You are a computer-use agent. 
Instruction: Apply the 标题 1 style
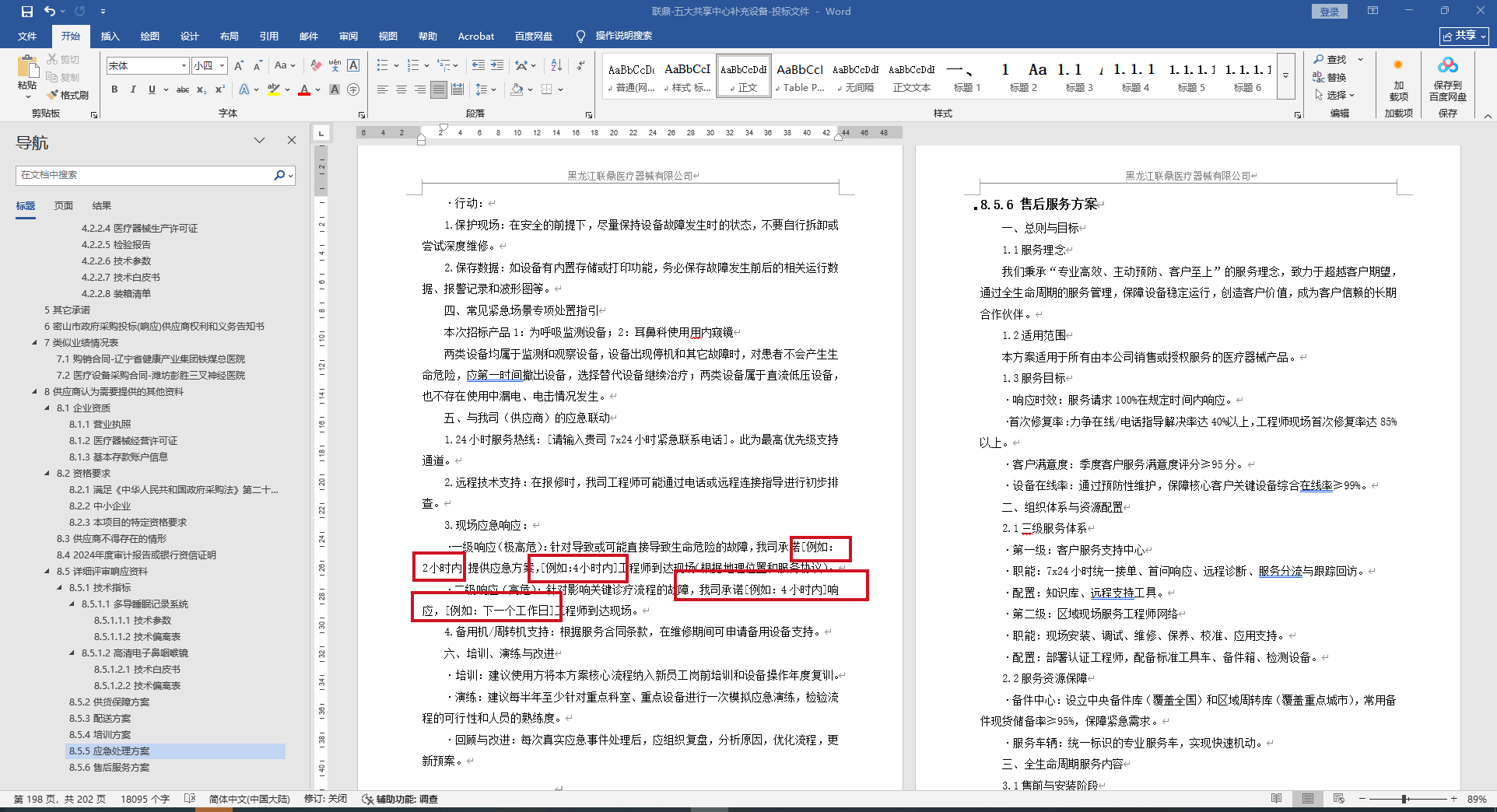966,77
